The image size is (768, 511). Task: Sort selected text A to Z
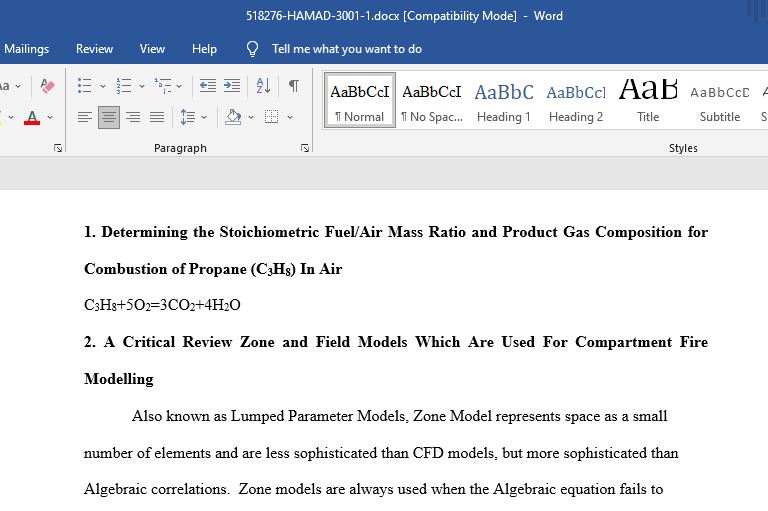point(263,86)
